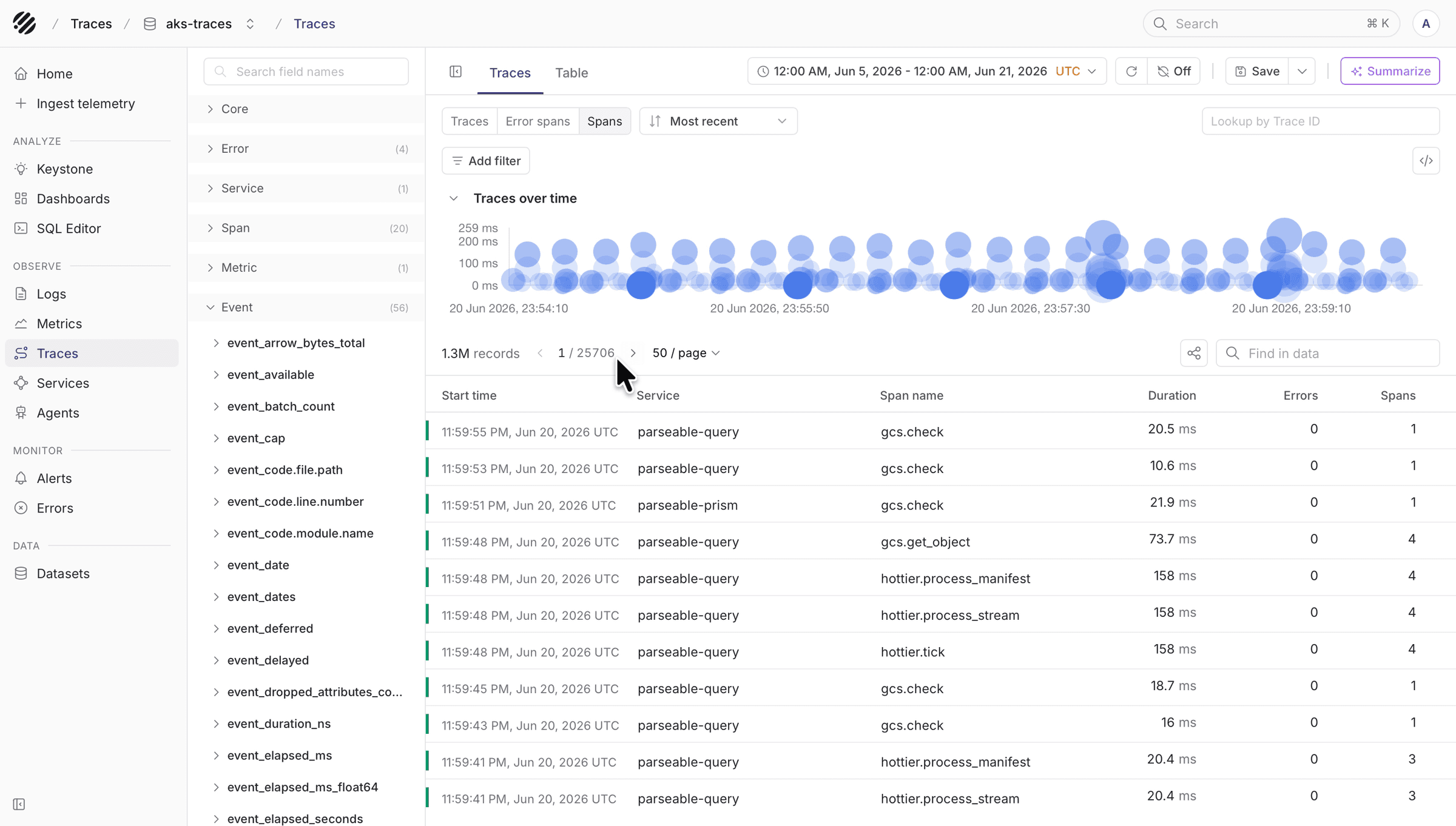Click the Search field names input

(306, 72)
